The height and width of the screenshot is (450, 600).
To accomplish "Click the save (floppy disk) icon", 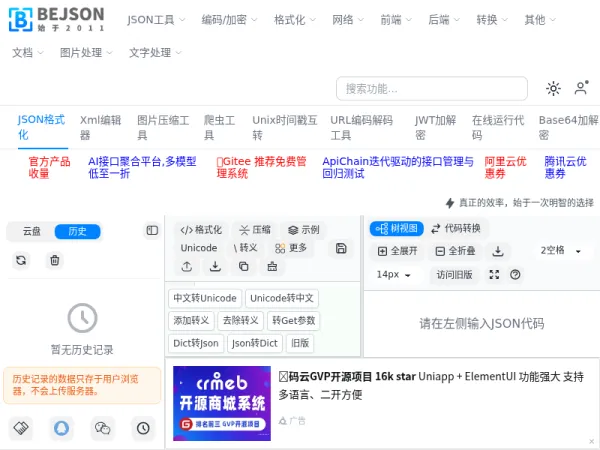I will coord(341,248).
